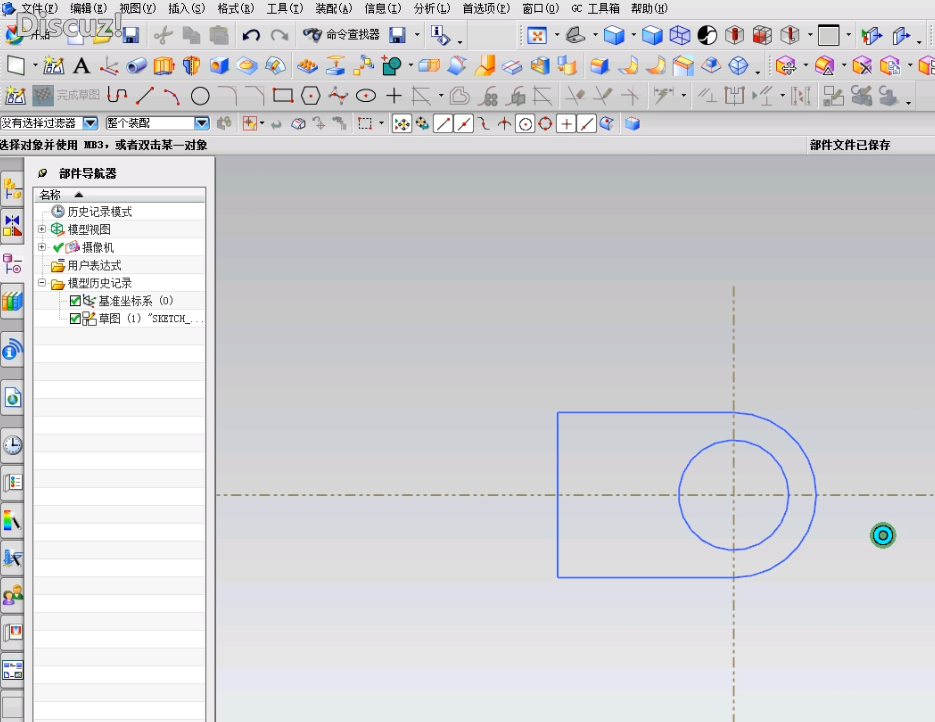Uncheck the 草图 (1) SKETCH checkbox
The image size is (935, 722).
(x=75, y=318)
